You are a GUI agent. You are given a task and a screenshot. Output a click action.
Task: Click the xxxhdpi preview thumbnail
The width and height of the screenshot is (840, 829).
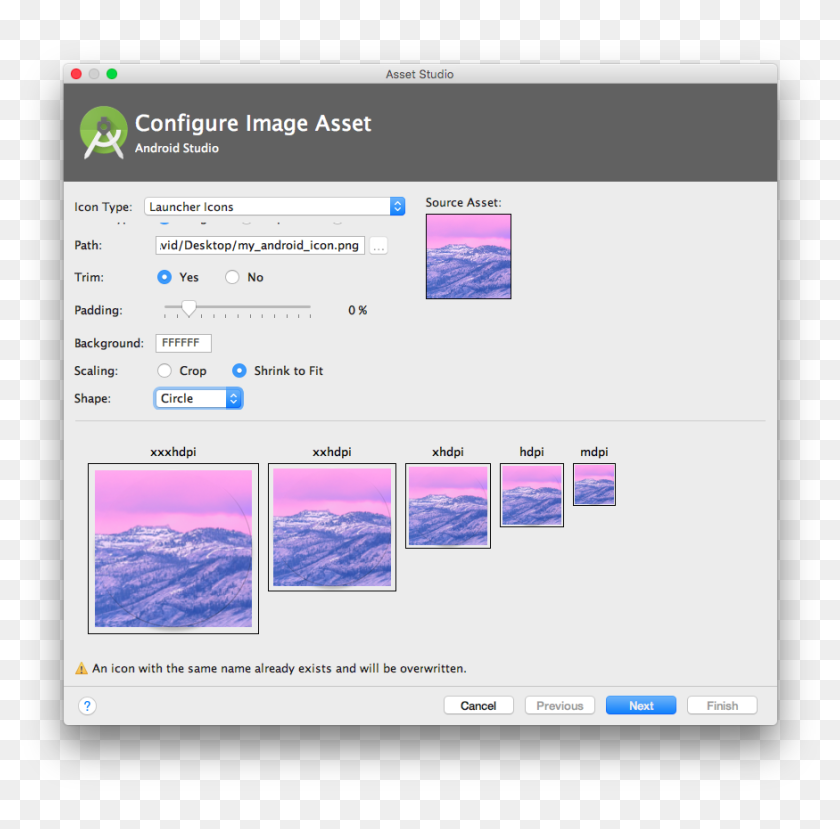(173, 548)
